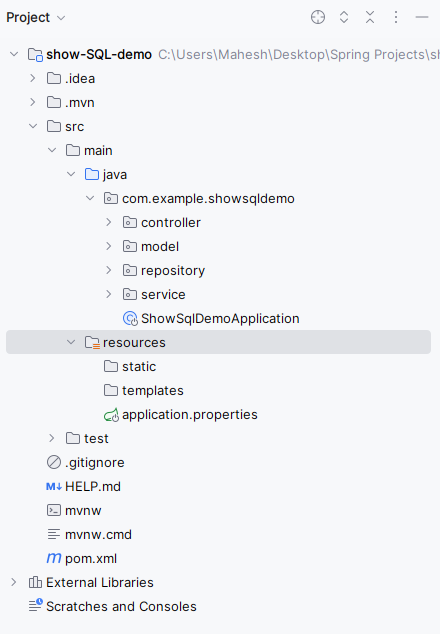440x634 pixels.
Task: Open the Project view dropdown
Action: 36,18
